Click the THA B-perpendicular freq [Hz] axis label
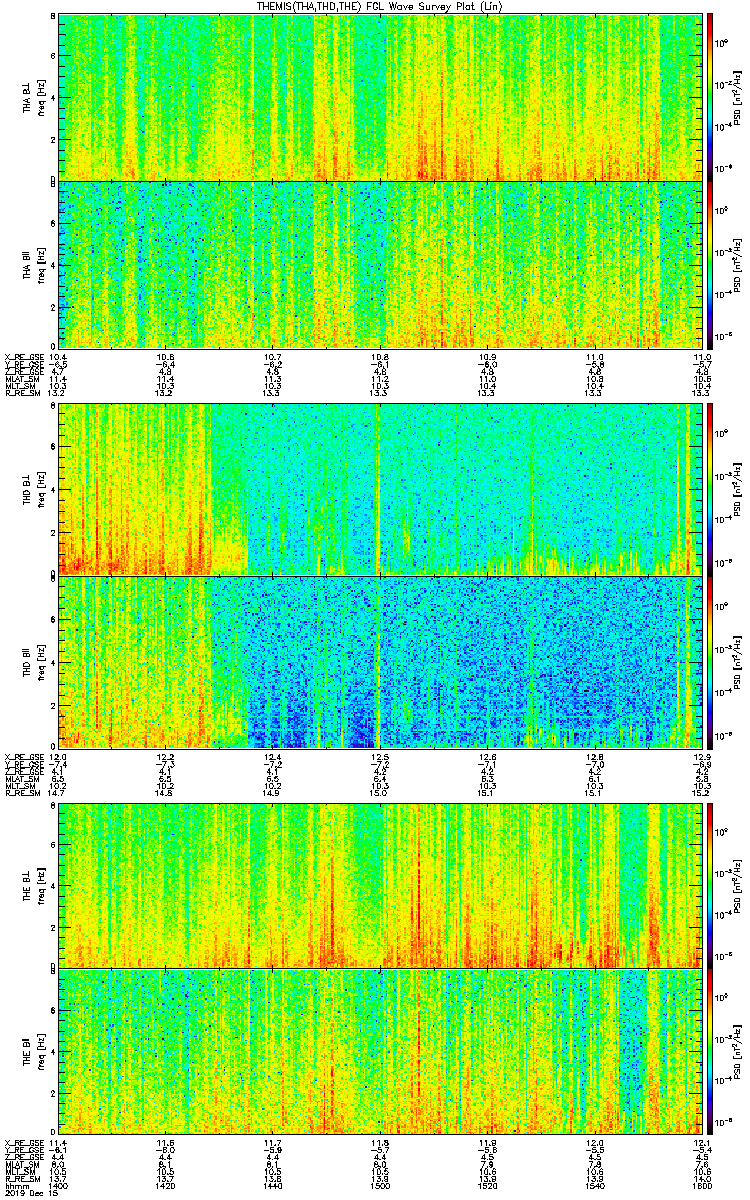750x1200 pixels. click(x=40, y=97)
